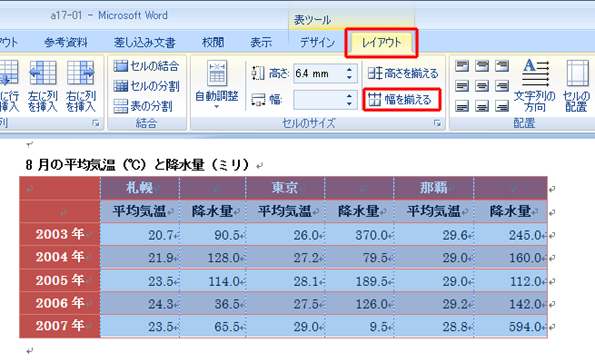Align cell text center
The width and height of the screenshot is (595, 362).
(482, 86)
